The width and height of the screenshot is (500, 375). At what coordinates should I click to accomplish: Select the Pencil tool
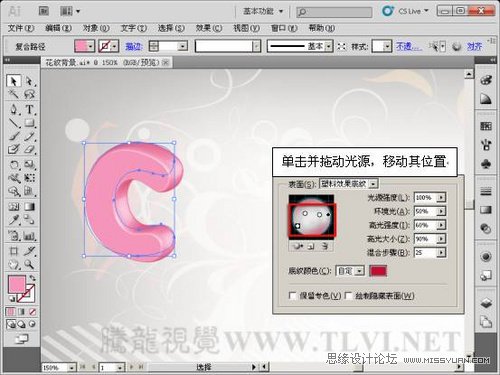coord(29,136)
